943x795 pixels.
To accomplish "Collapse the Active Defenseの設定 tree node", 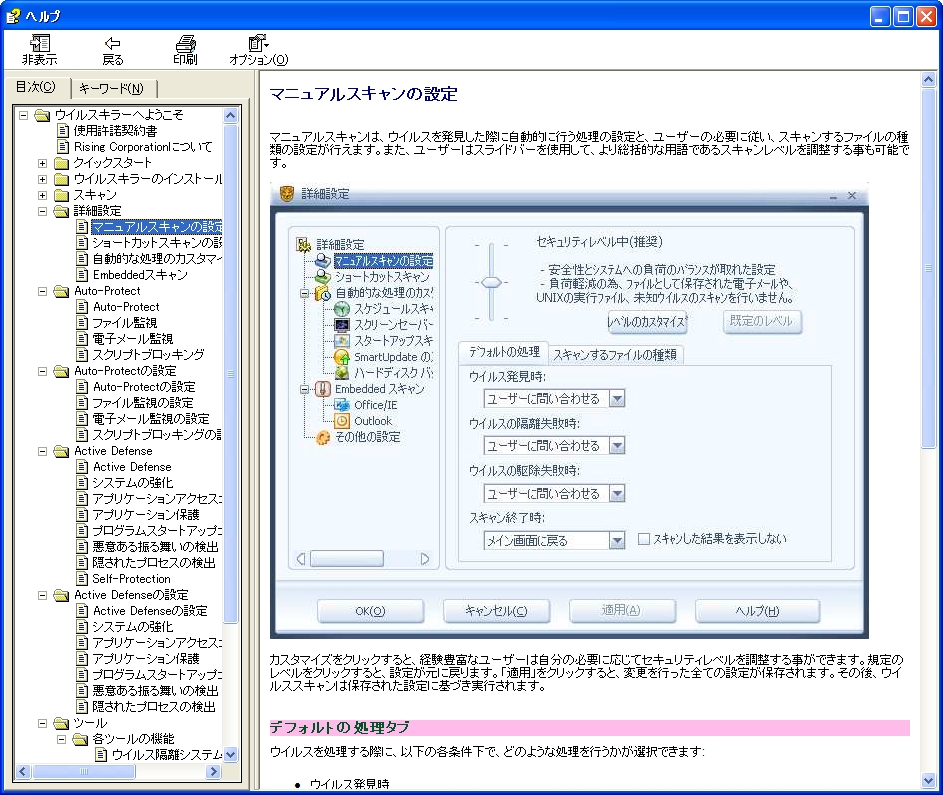I will pyautogui.click(x=42, y=595).
